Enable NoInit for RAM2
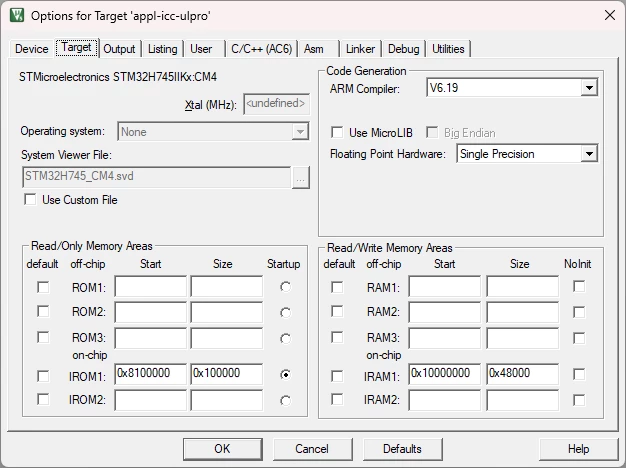 click(x=579, y=312)
